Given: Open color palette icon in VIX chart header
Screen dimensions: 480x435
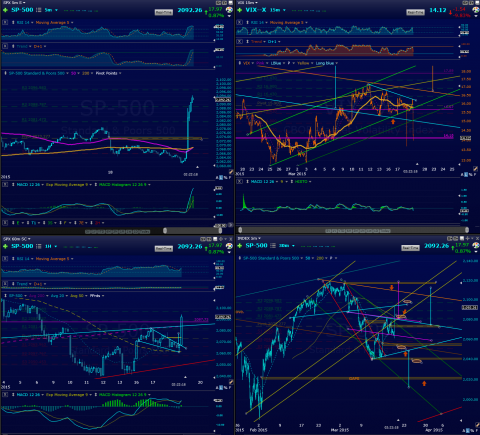Looking at the screenshot, I should click(475, 10).
